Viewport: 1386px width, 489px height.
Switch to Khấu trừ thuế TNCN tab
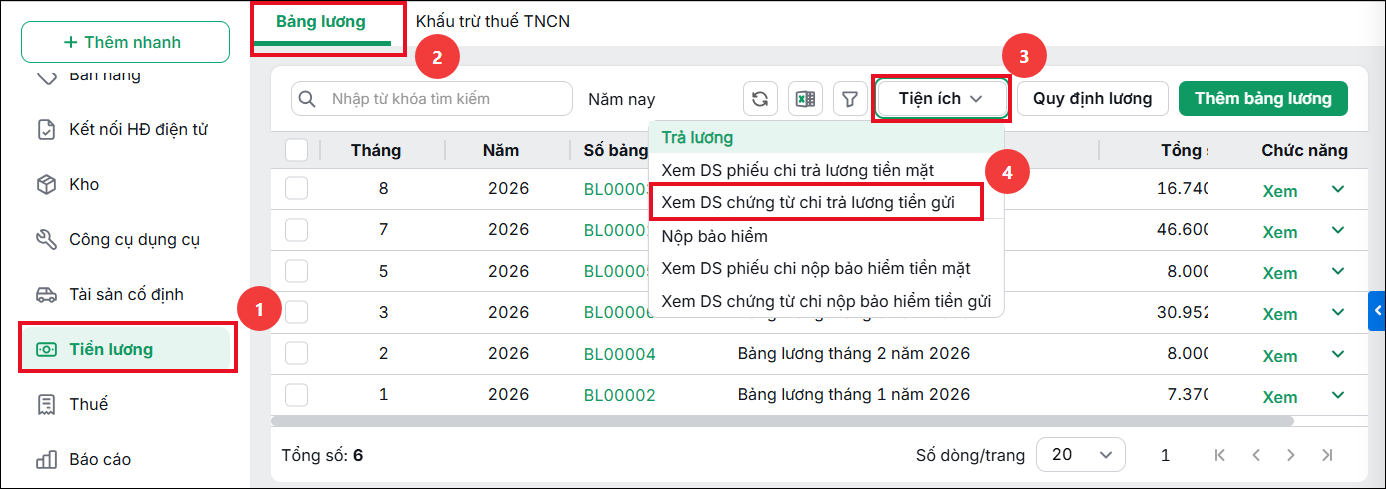coord(493,20)
